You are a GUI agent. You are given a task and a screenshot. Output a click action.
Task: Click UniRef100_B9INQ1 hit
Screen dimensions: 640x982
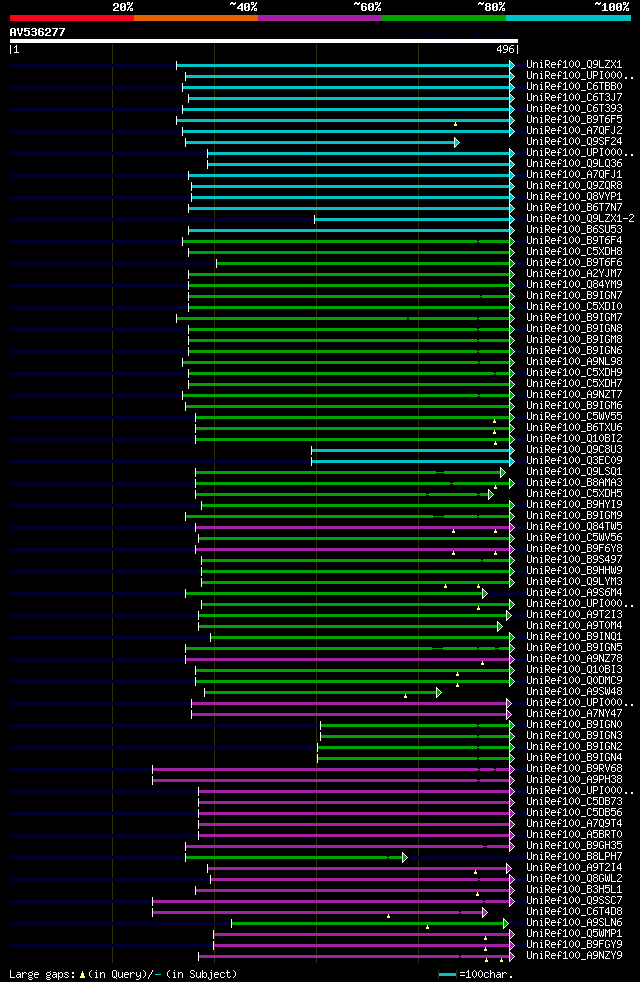[x=574, y=636]
